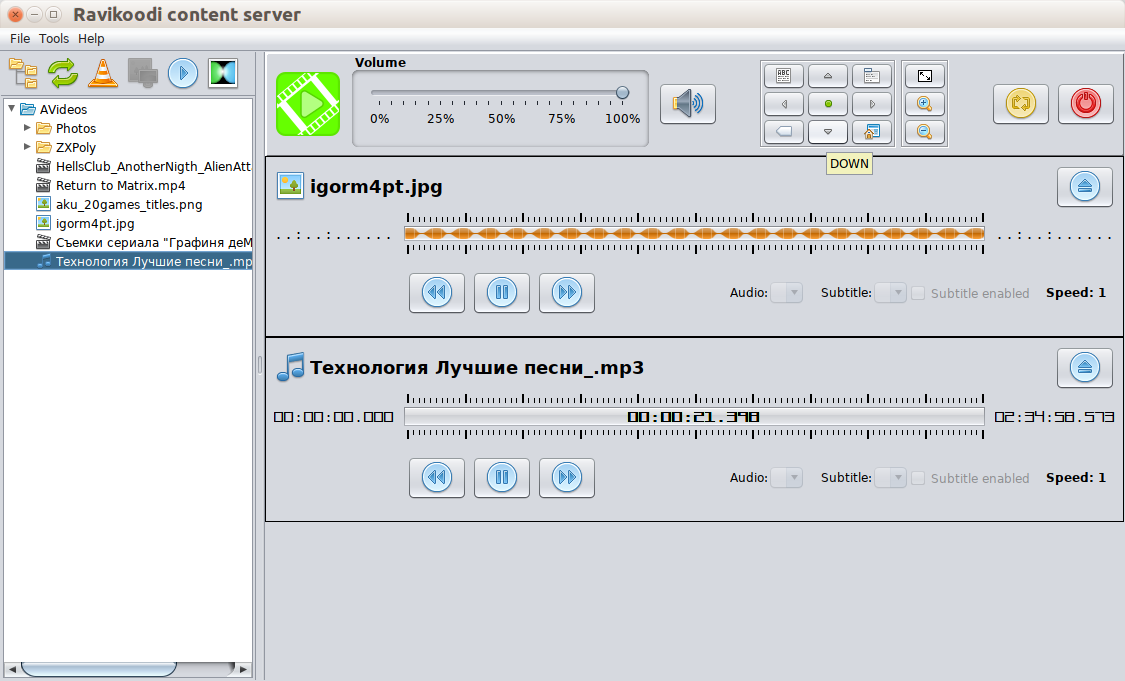The image size is (1125, 681).
Task: Select the ZXPoly folder label
Action: [x=76, y=147]
